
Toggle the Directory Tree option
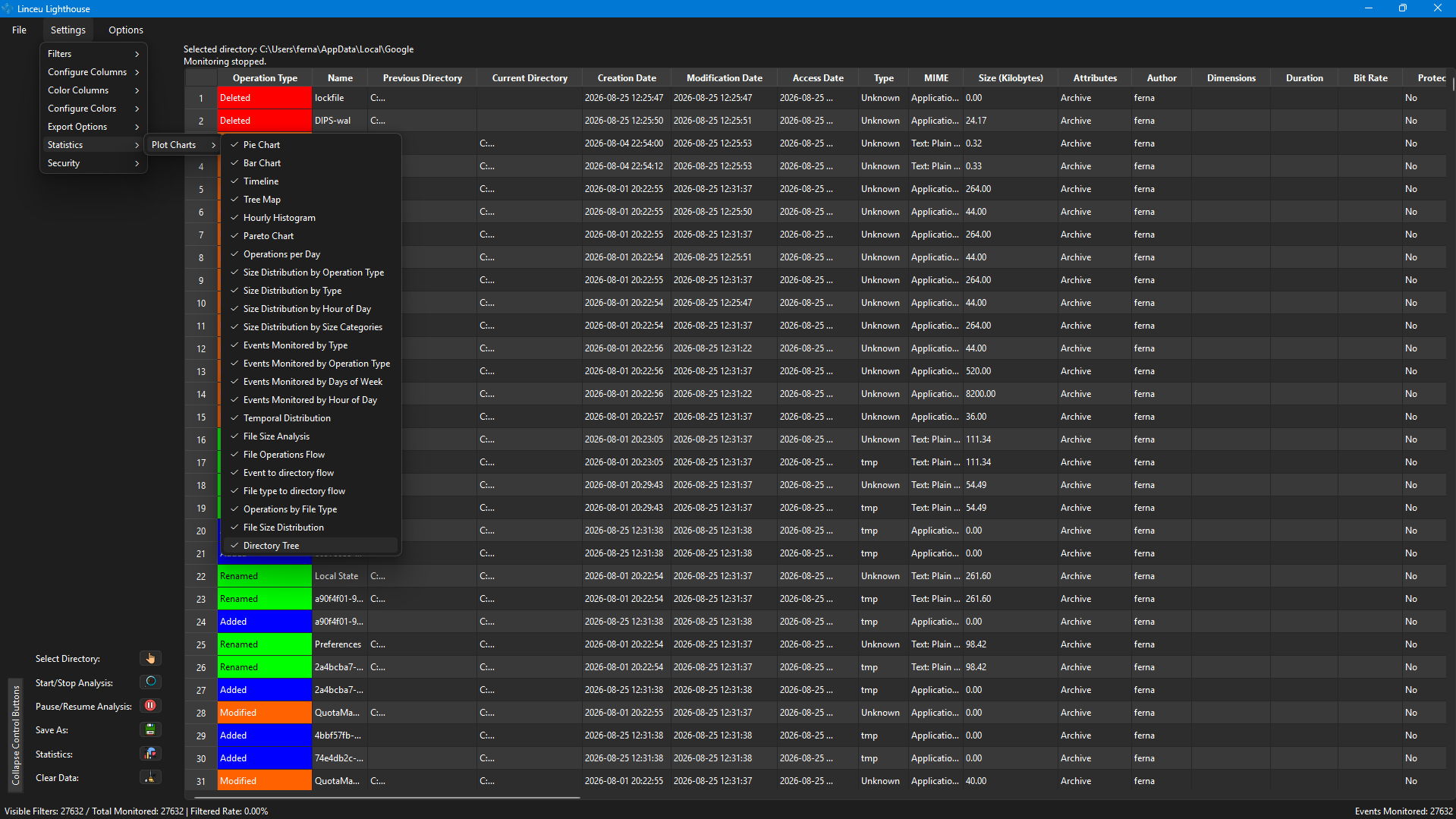pyautogui.click(x=311, y=546)
